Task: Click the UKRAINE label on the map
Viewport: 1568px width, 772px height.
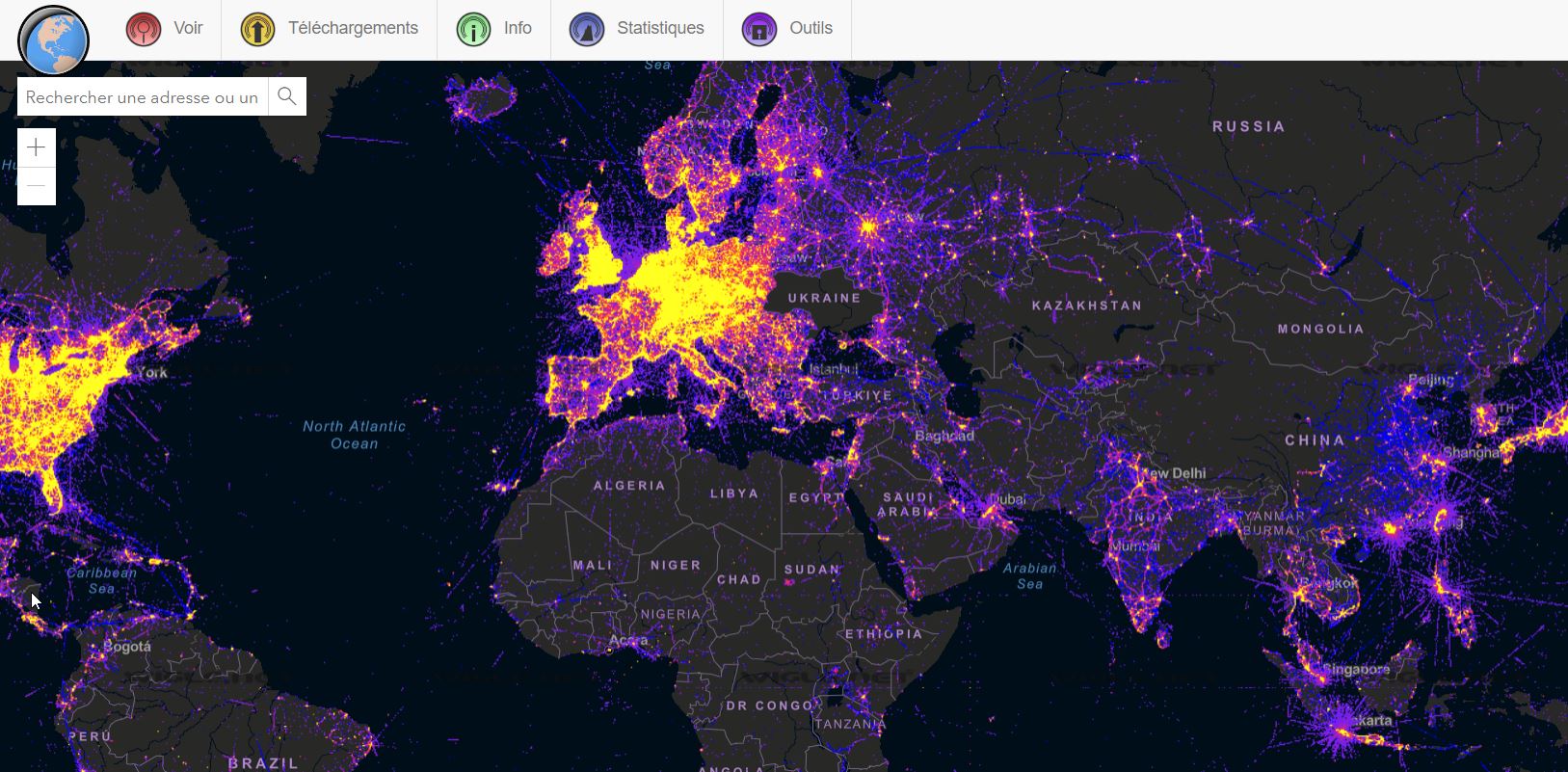Action: pyautogui.click(x=824, y=298)
